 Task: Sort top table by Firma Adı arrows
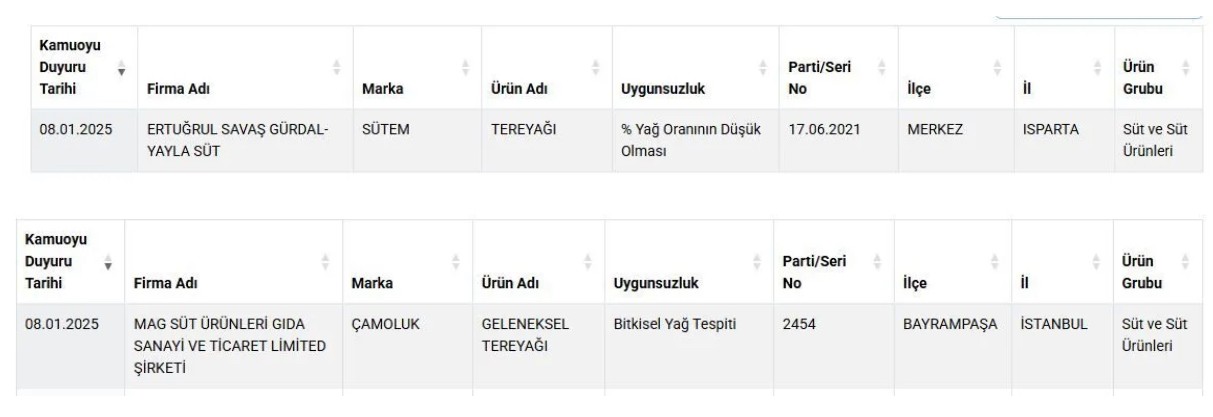coord(336,68)
